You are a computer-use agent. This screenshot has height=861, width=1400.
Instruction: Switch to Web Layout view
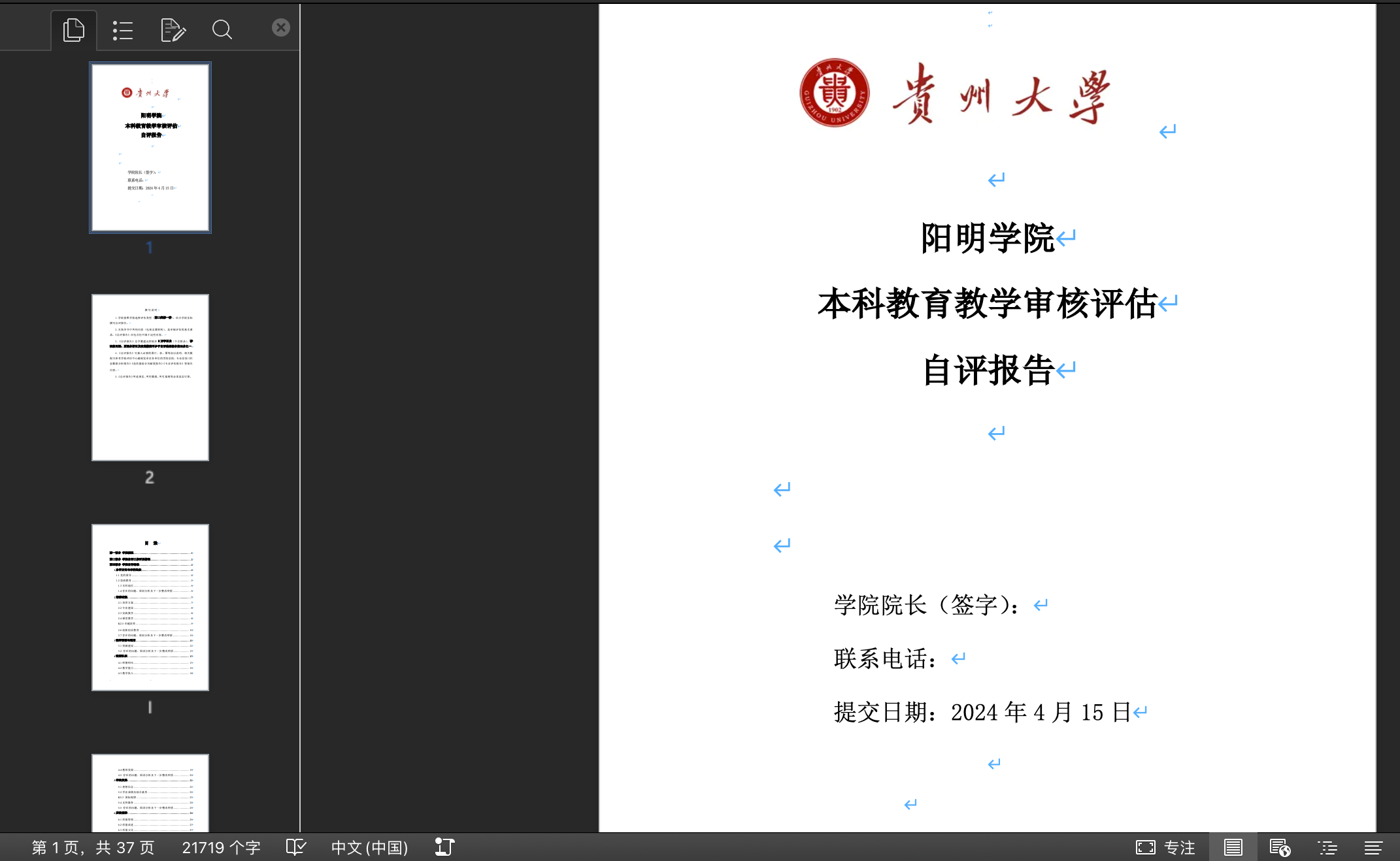click(x=1279, y=847)
